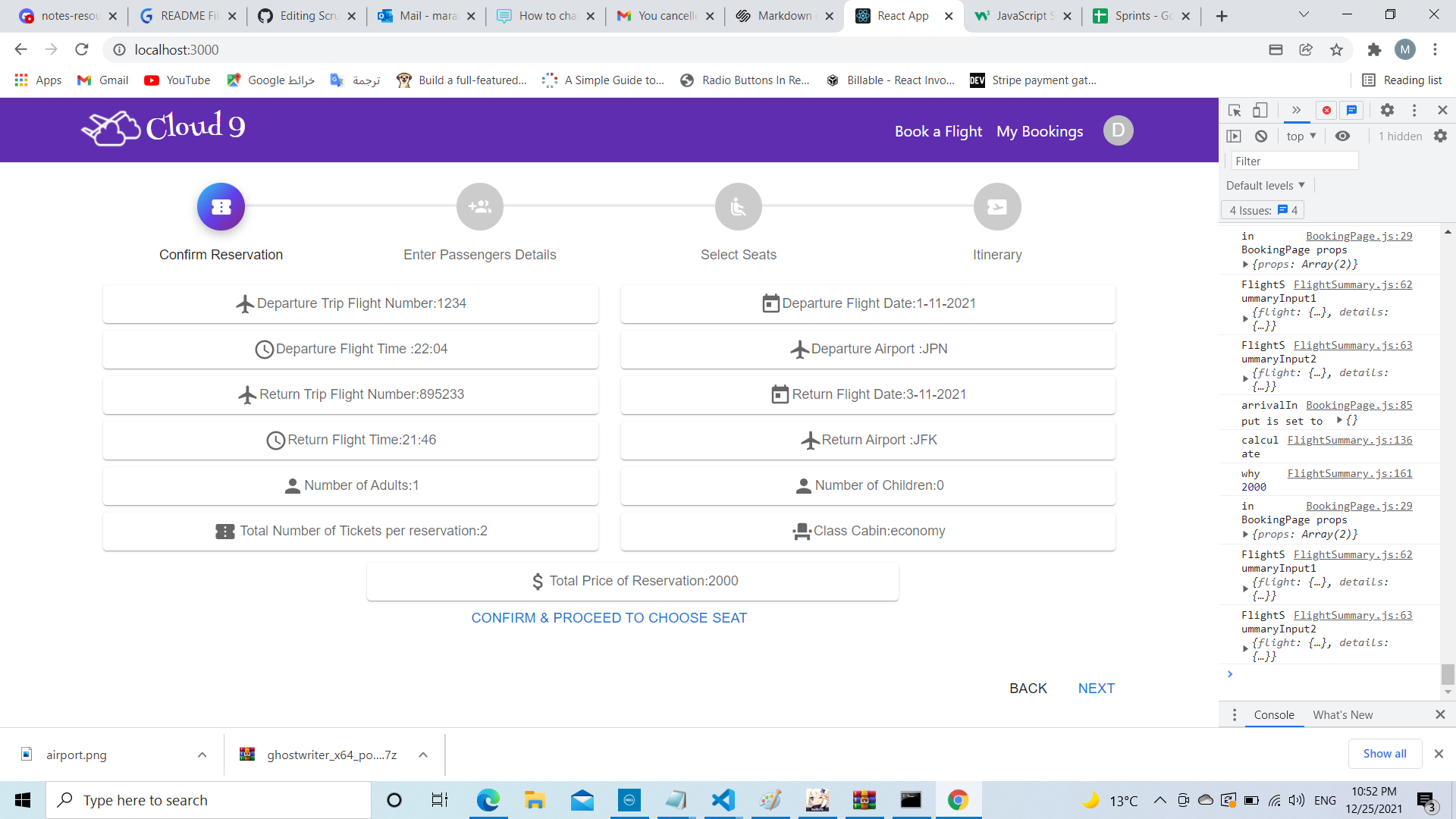The width and height of the screenshot is (1456, 819).
Task: Open Chrome extensions puzzle icon
Action: [x=1374, y=50]
